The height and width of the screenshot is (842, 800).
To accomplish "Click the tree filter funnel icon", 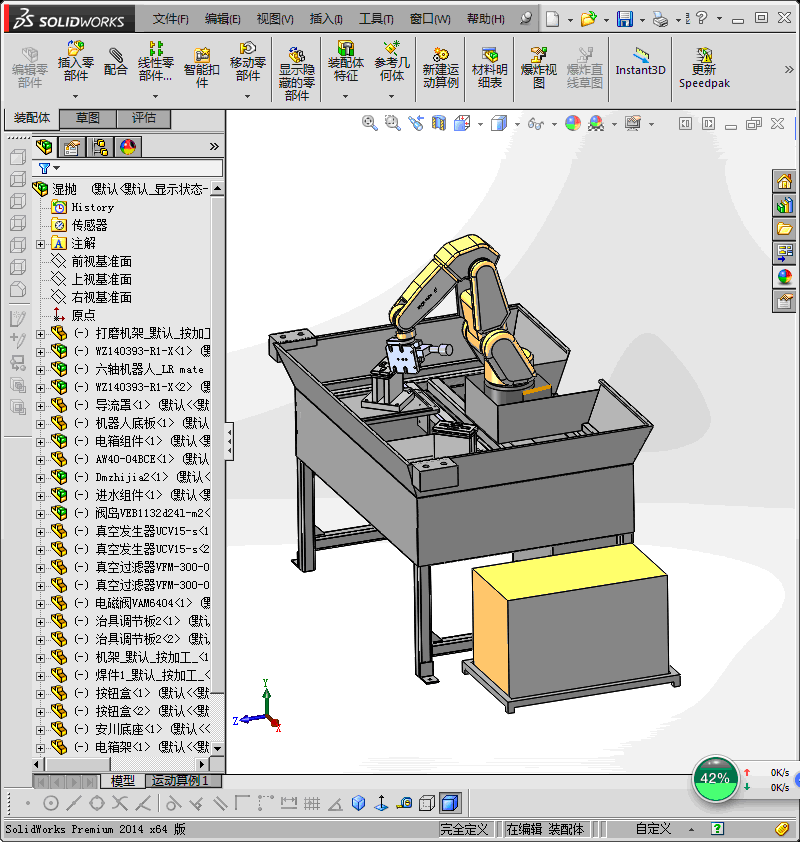I will pyautogui.click(x=45, y=168).
